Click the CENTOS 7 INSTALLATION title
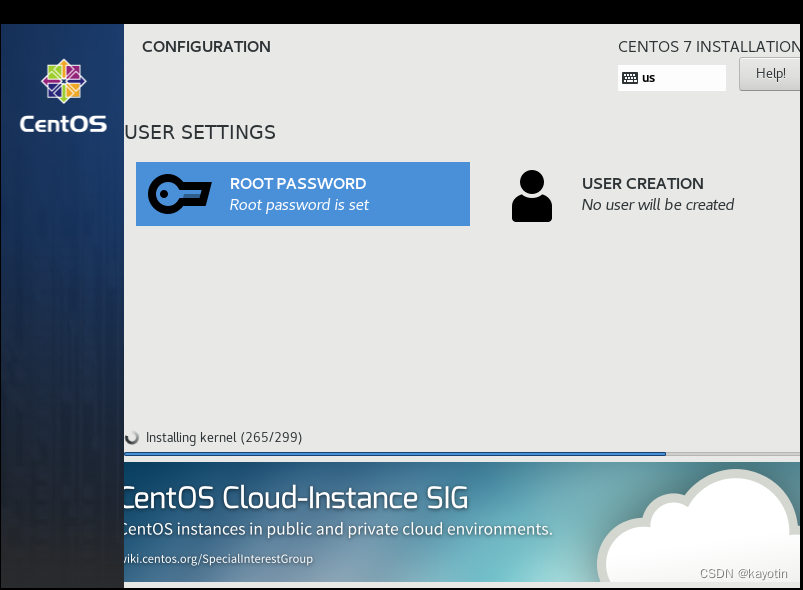This screenshot has height=590, width=803. [x=709, y=47]
